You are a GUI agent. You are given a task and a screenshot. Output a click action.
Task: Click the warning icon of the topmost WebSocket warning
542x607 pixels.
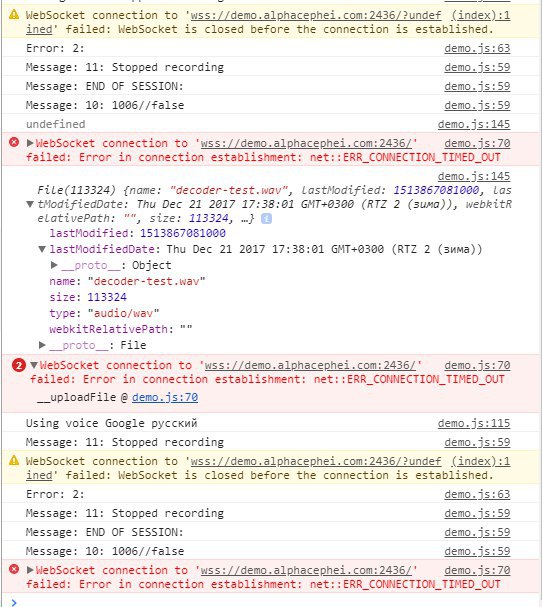coord(14,15)
